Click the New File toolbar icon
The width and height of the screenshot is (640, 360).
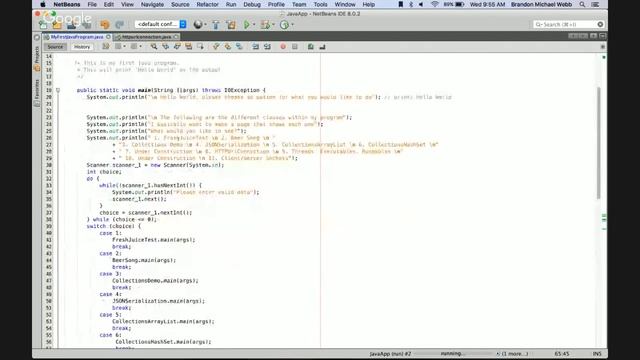43,25
